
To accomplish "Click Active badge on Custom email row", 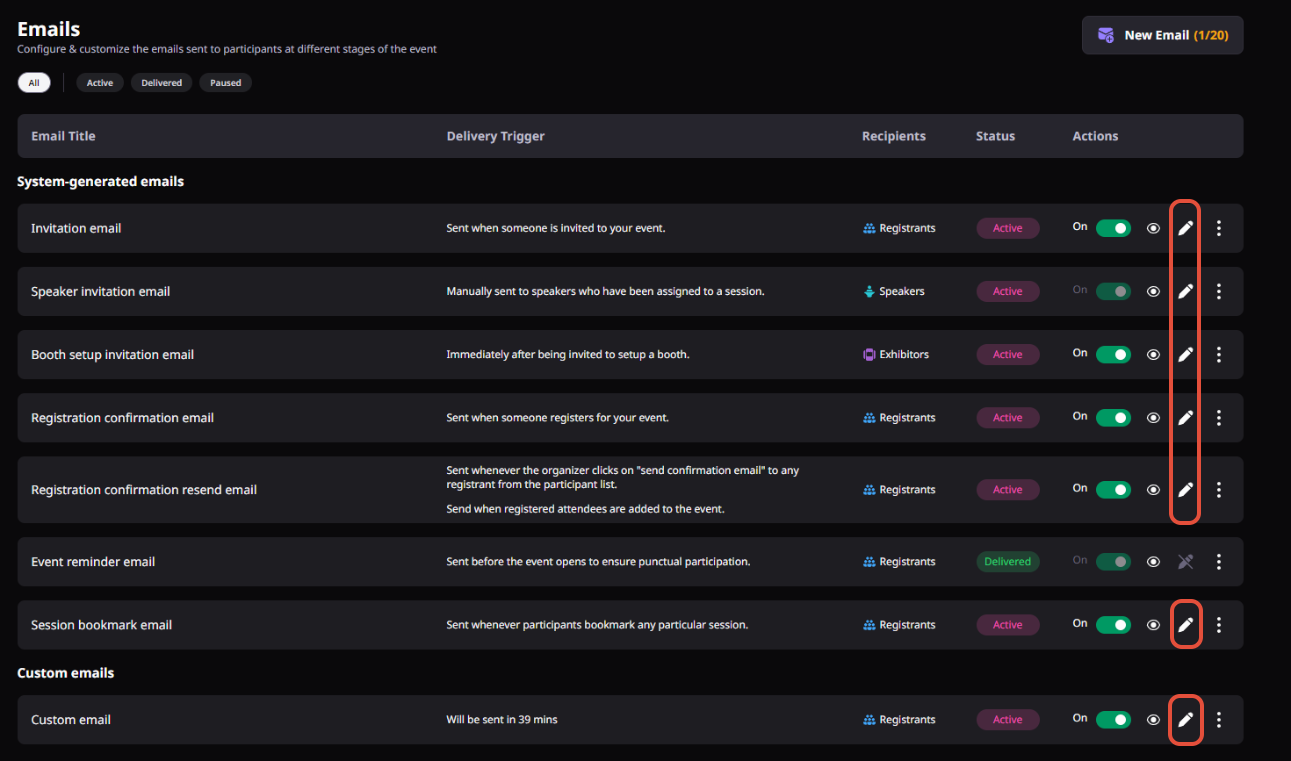I will tap(1008, 719).
